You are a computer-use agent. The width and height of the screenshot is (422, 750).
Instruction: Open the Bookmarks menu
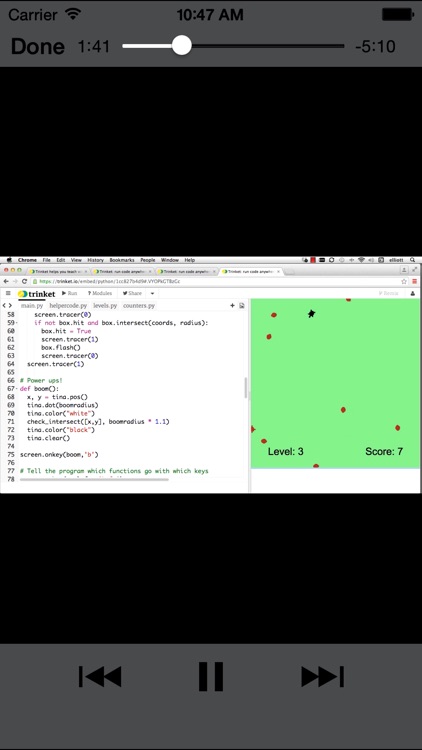pyautogui.click(x=122, y=260)
